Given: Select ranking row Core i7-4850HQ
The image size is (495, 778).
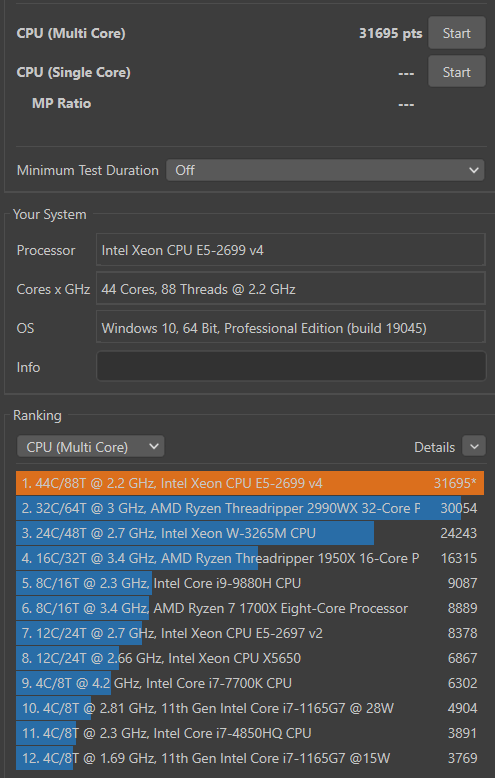Looking at the screenshot, I should coord(250,733).
